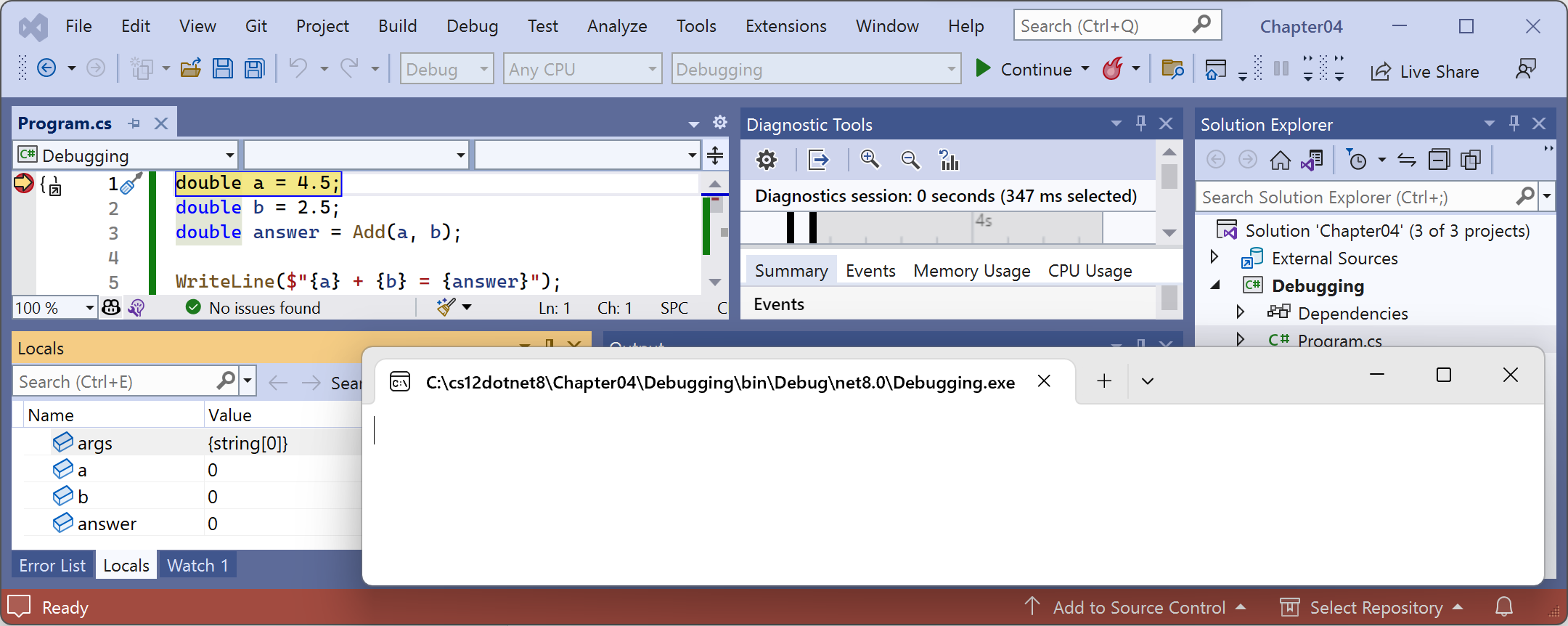Viewport: 1568px width, 626px height.
Task: Click the Locals search field
Action: pos(116,381)
